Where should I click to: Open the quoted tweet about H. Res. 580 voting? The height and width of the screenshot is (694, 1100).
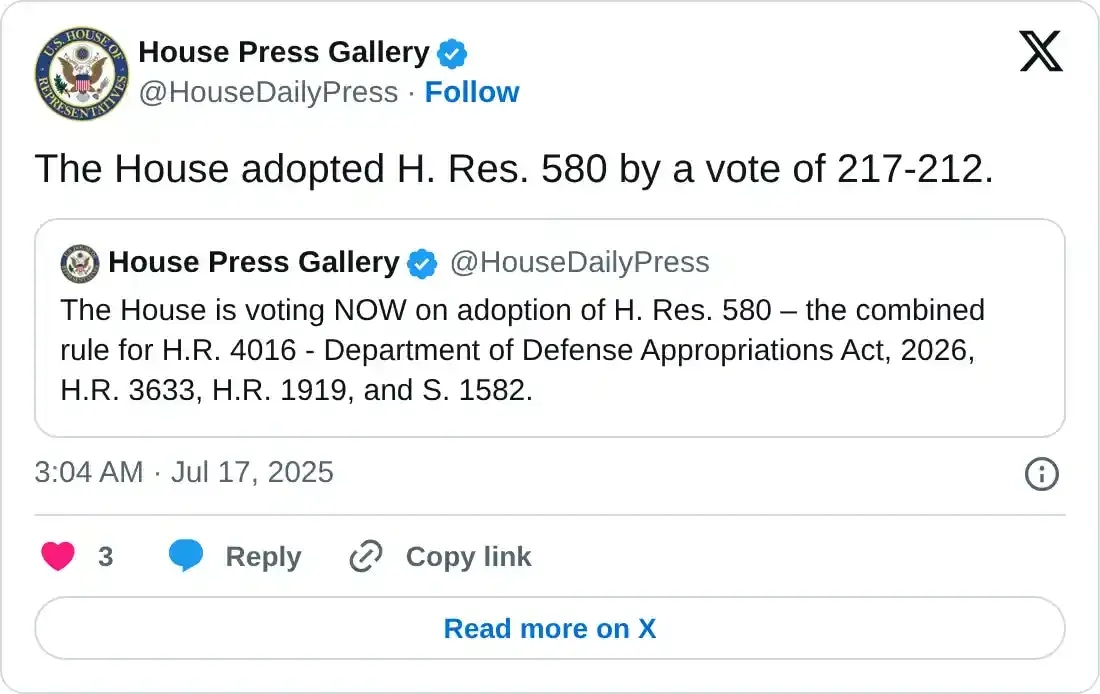(x=549, y=350)
